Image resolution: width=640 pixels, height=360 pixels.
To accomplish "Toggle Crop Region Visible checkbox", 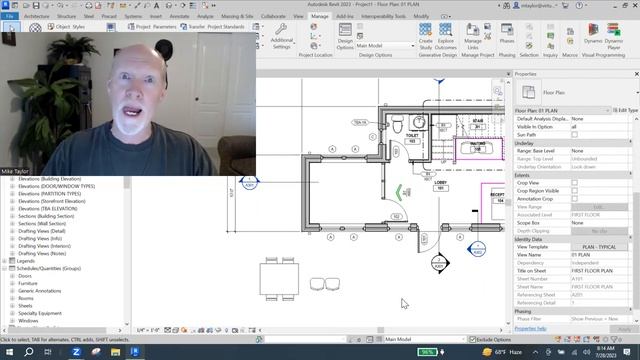I will coord(574,191).
